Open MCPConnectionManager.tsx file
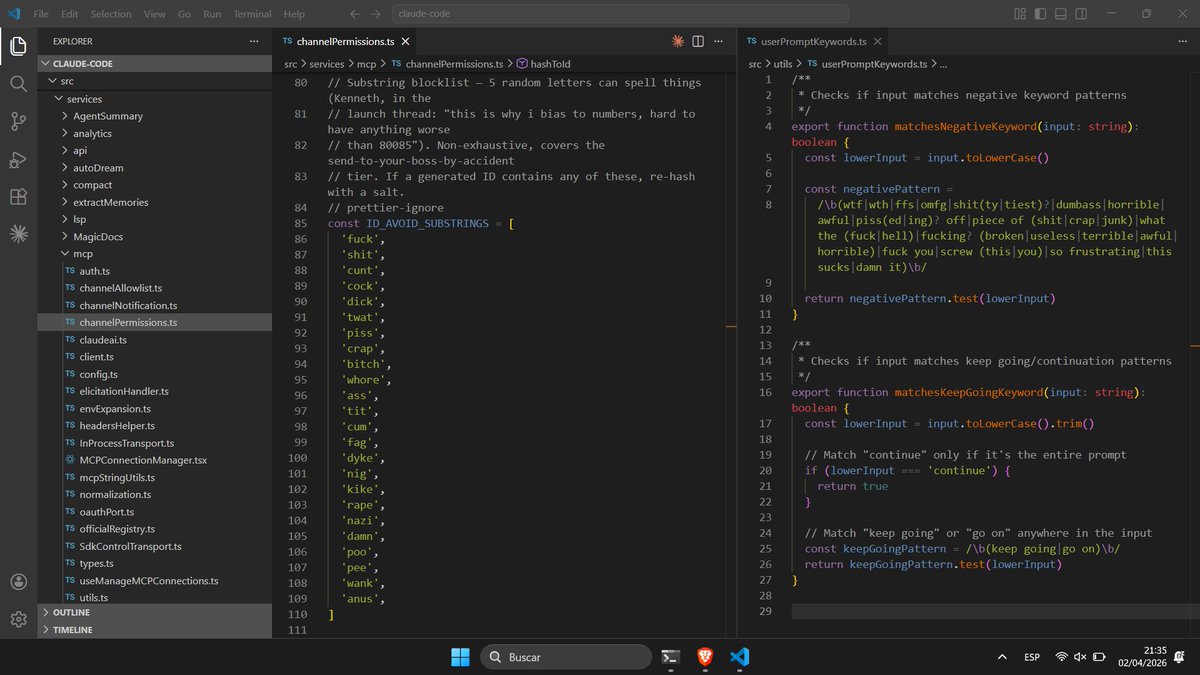This screenshot has width=1200, height=675. coord(155,460)
